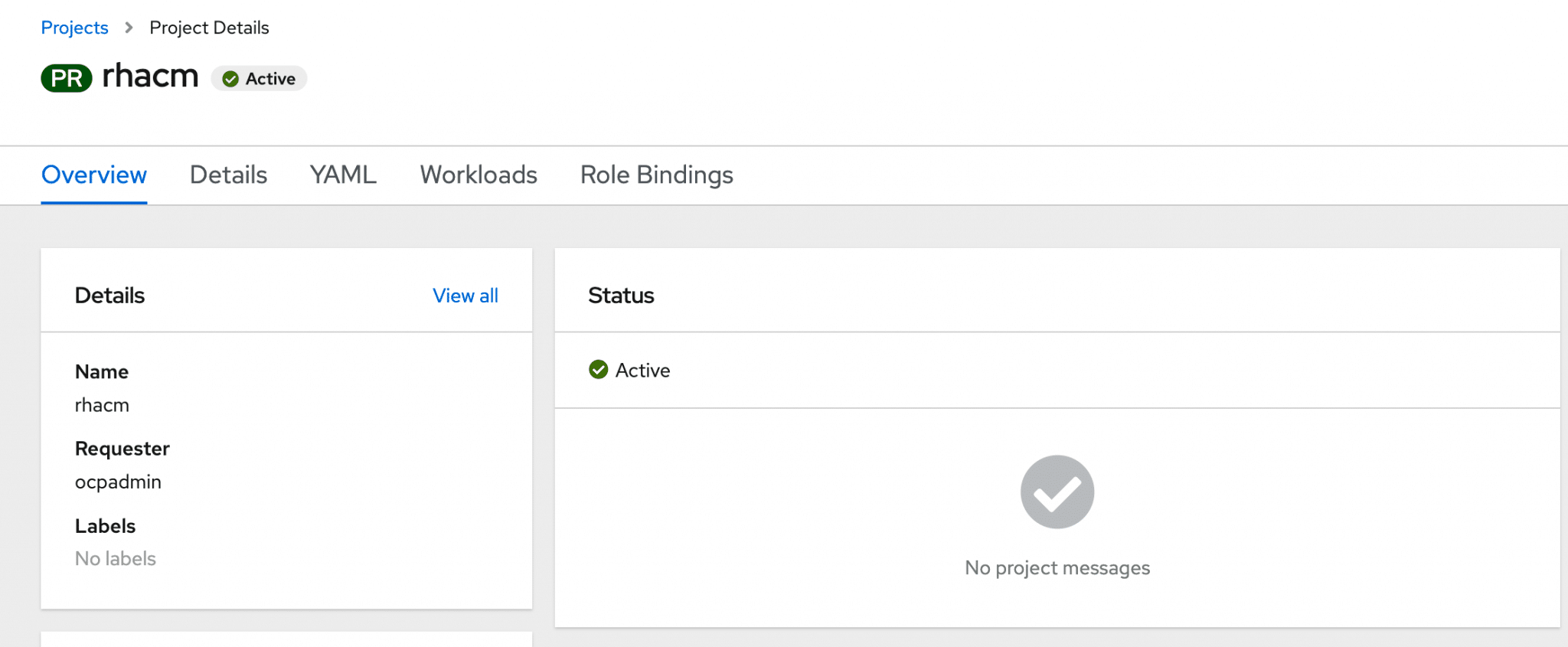Click the green circle icon in Status card
This screenshot has width=1568, height=647.
[x=597, y=370]
